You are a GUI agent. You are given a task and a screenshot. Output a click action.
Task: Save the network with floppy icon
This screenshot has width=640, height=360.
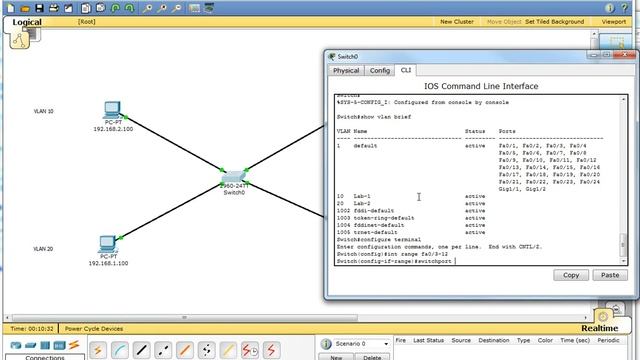pos(39,8)
